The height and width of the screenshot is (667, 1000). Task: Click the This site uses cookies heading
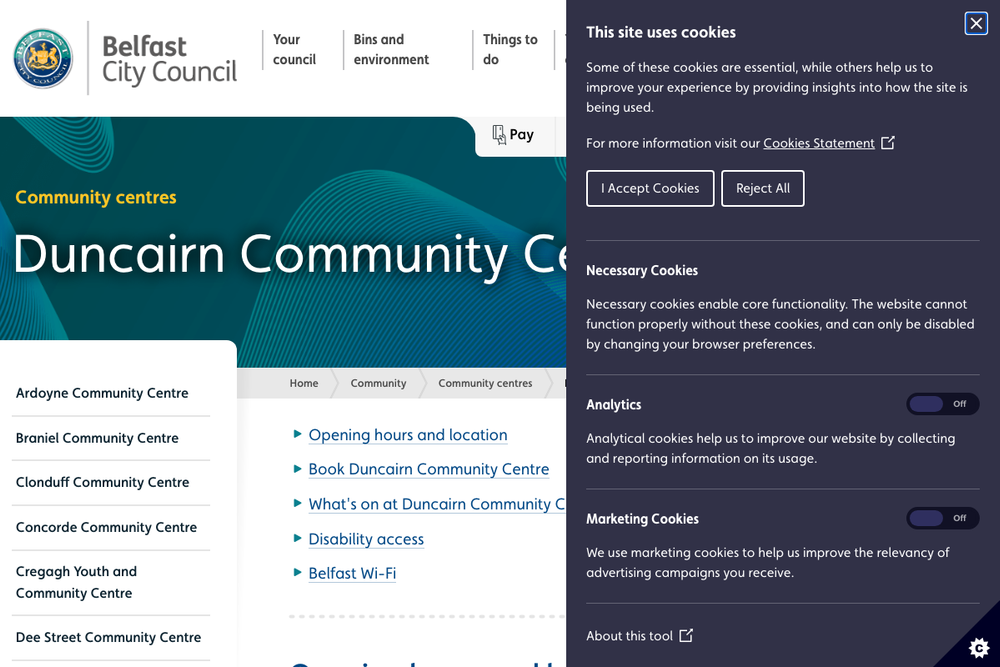click(661, 32)
